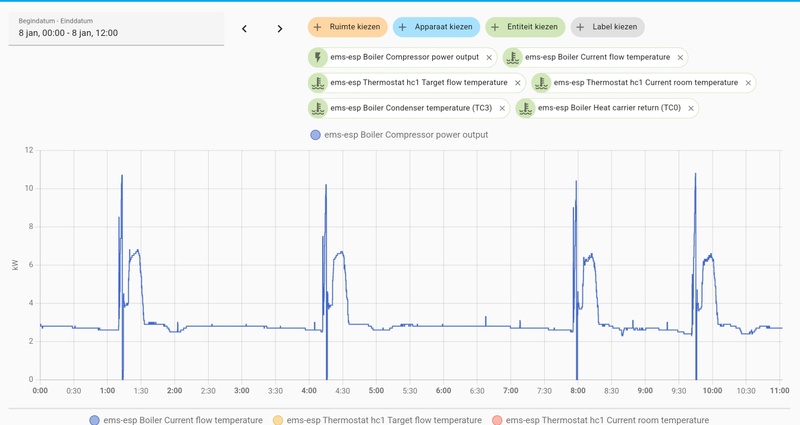Screen dimensions: 800x425
Task: Click Apparaat kiezen chip
Action: [x=436, y=27]
